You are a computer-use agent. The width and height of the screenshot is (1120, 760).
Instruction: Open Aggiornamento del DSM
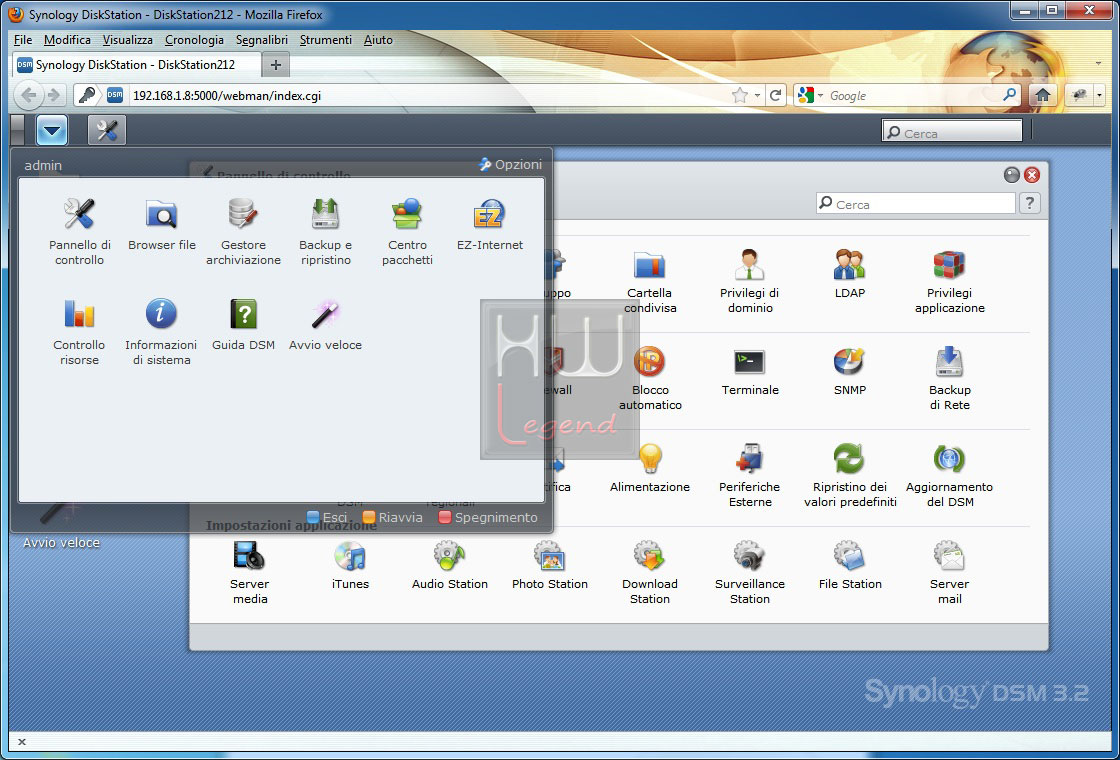[949, 476]
